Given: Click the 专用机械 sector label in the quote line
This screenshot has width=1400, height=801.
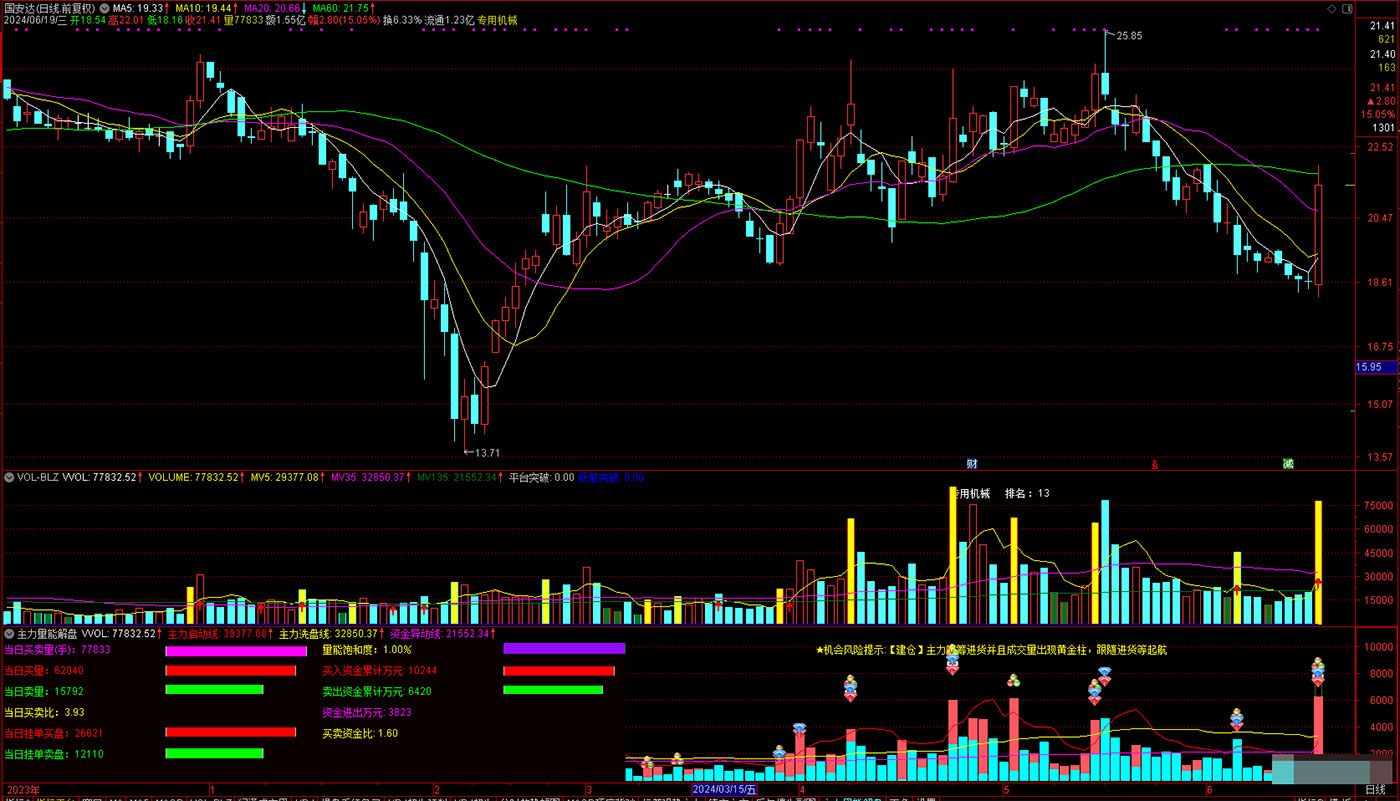Looking at the screenshot, I should coord(497,20).
